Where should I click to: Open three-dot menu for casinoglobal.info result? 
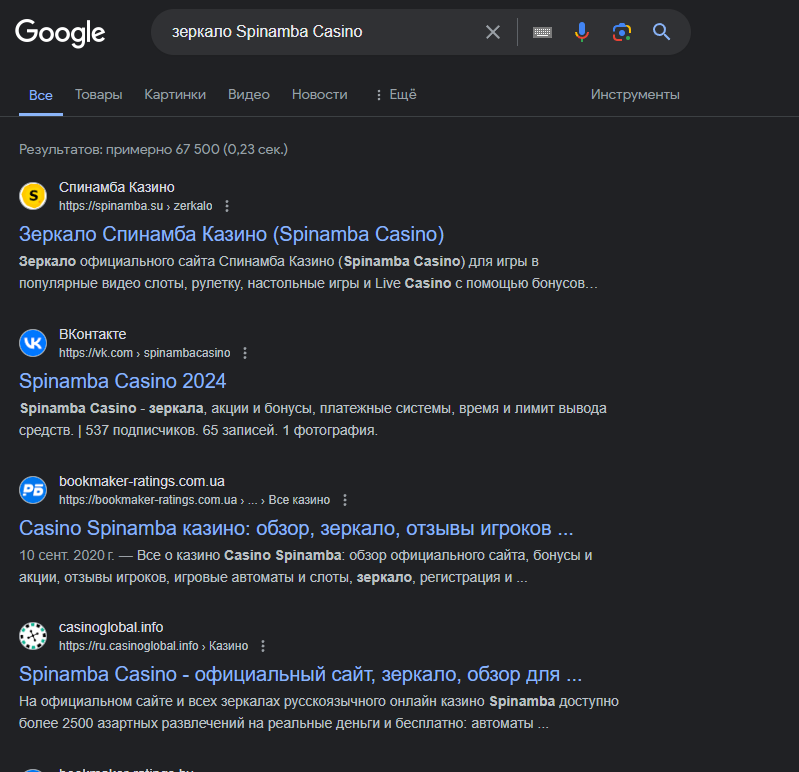click(x=263, y=646)
